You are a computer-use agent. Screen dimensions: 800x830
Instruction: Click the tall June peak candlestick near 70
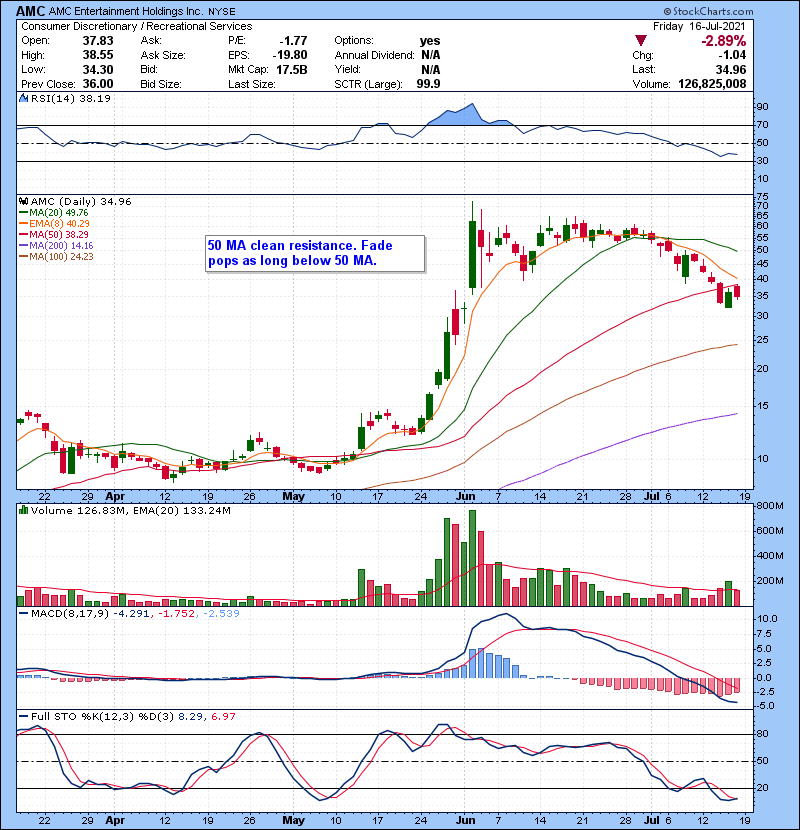[472, 248]
